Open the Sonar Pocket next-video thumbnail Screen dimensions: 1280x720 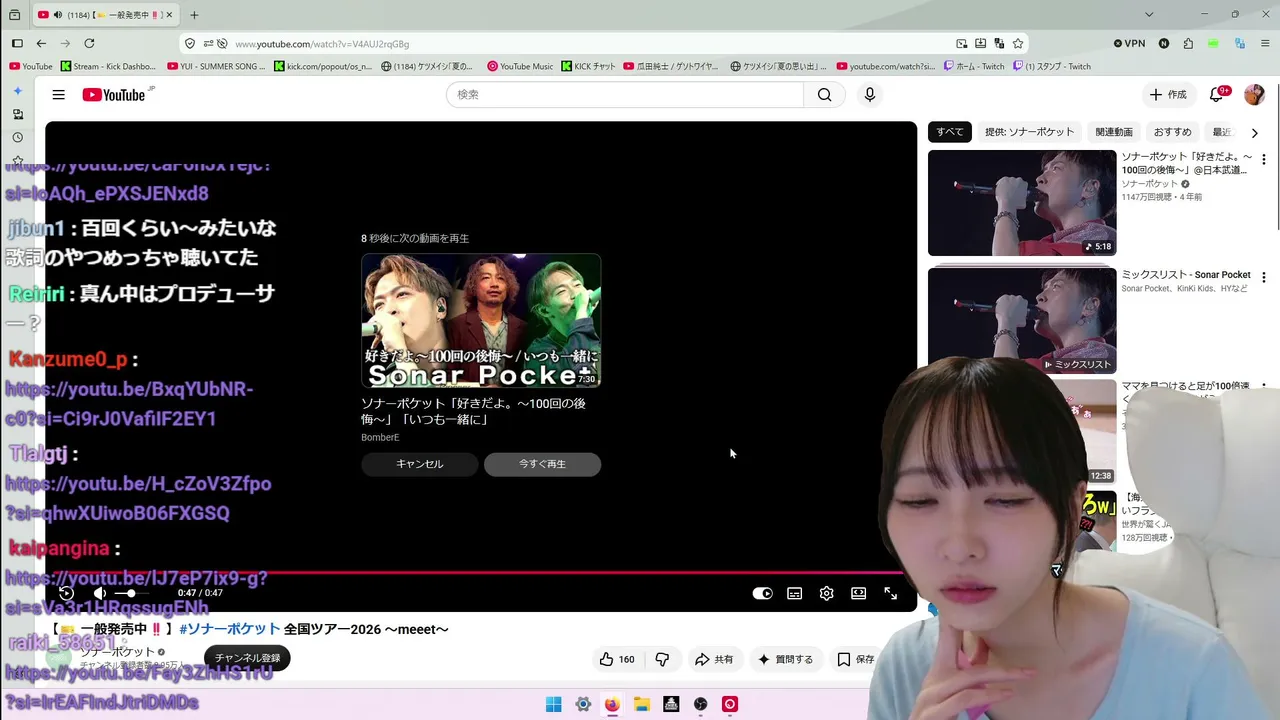point(481,320)
